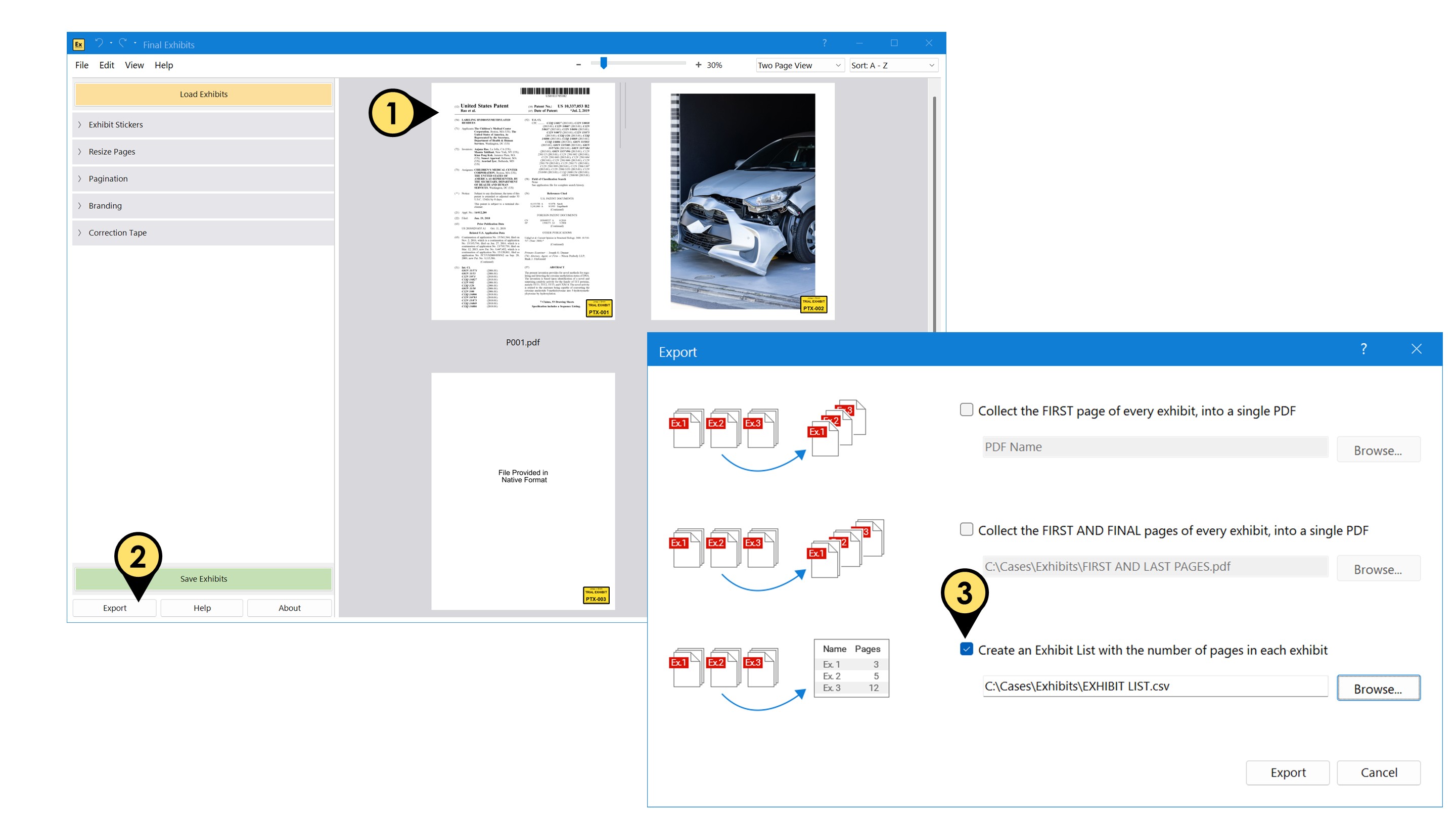Screen dimensions: 1456x819
Task: Click the Export dialog help icon
Action: tap(1364, 349)
